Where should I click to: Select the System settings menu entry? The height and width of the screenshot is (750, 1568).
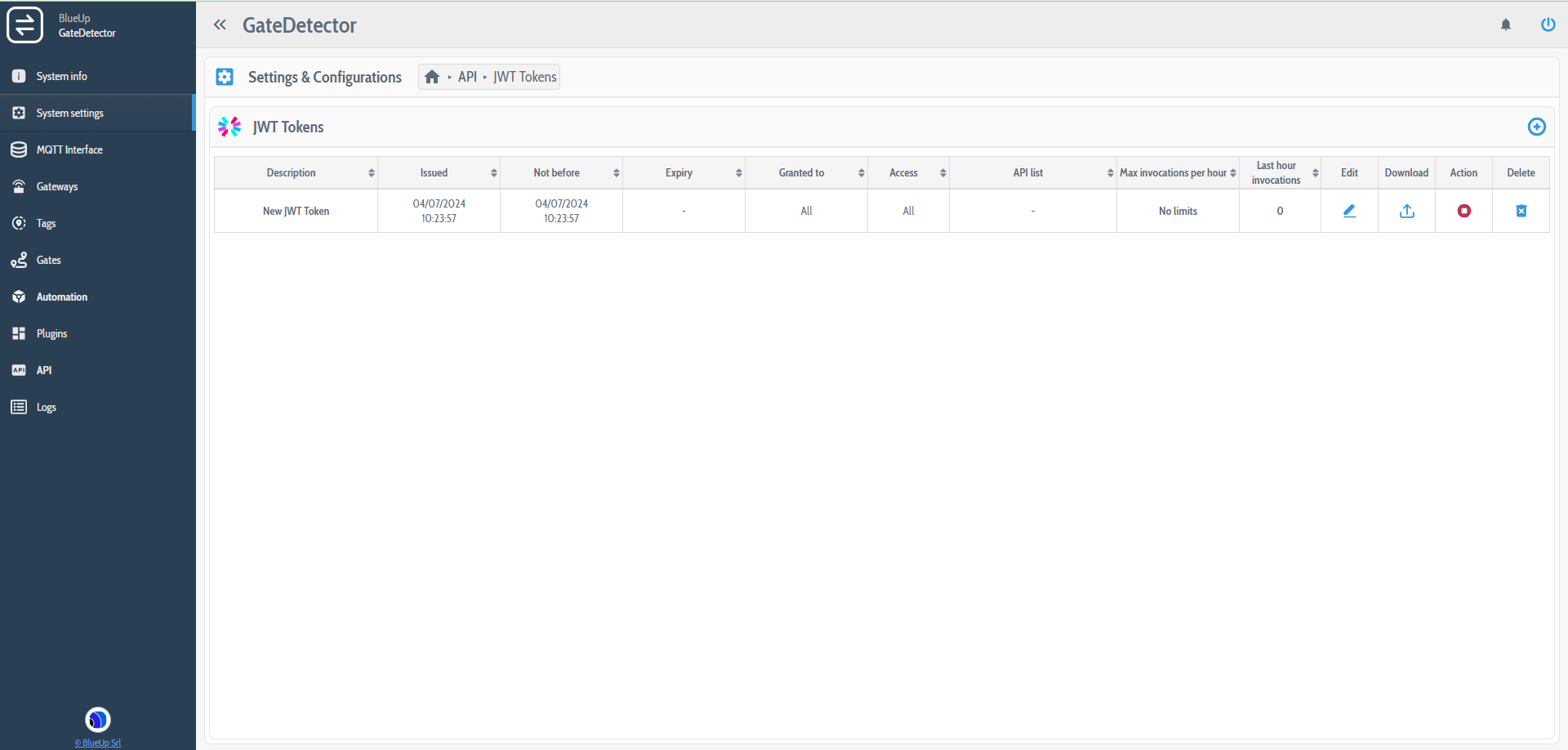pos(69,113)
